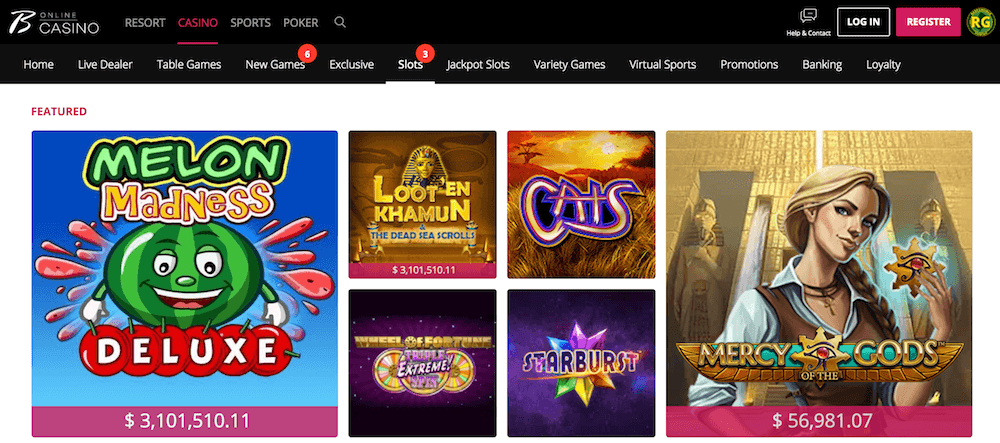The height and width of the screenshot is (443, 1000).
Task: Go to the Poker section
Action: [x=300, y=22]
